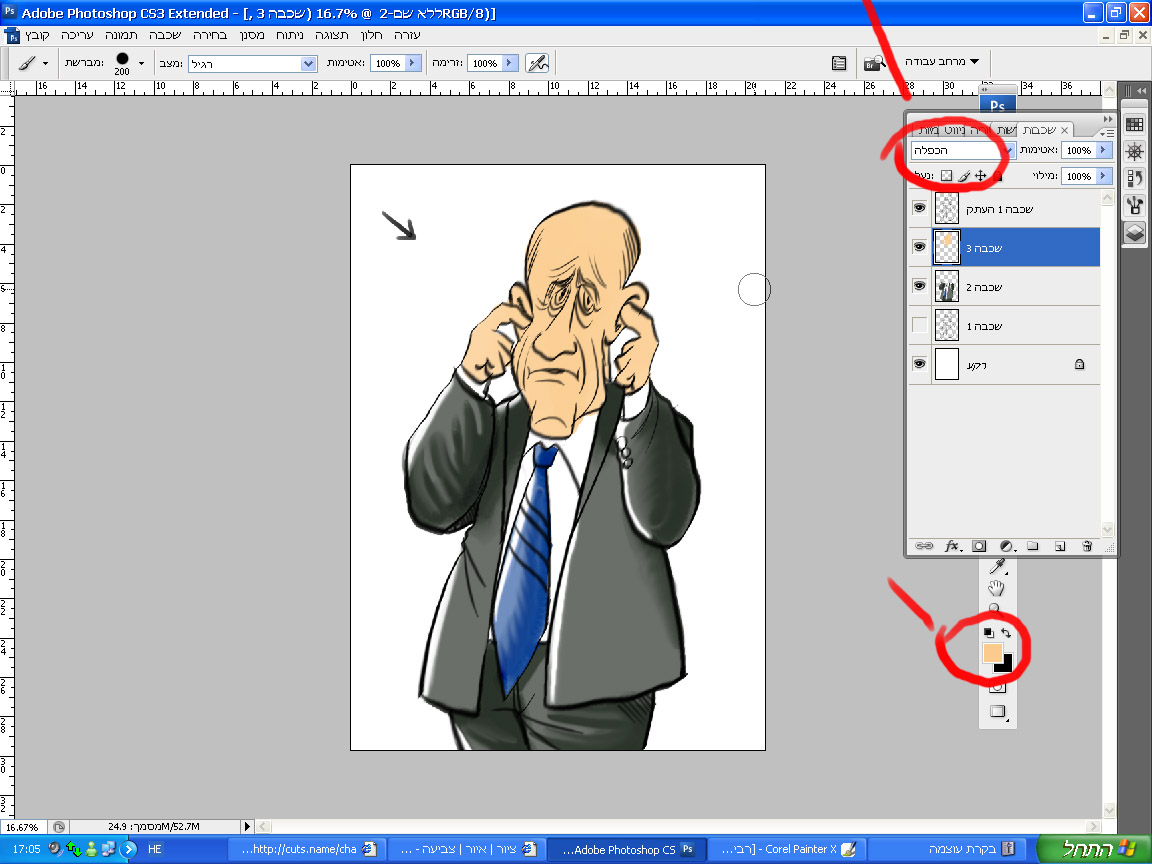Click the swap foreground and background colors arrow
This screenshot has height=864, width=1152.
coord(1006,633)
